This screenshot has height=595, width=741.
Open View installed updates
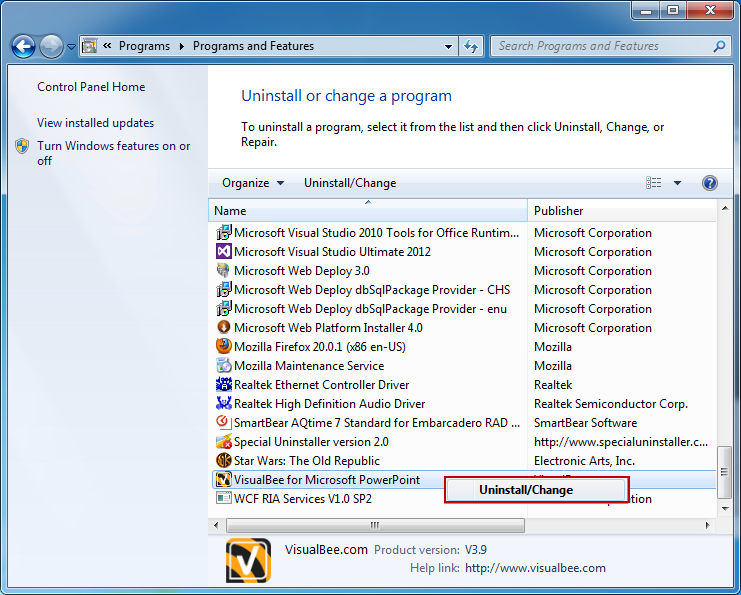(95, 123)
